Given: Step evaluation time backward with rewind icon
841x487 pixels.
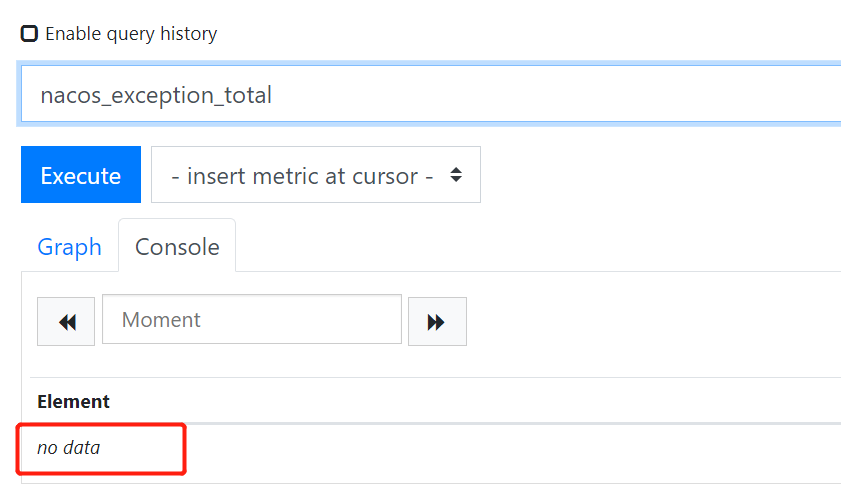Looking at the screenshot, I should (x=66, y=322).
